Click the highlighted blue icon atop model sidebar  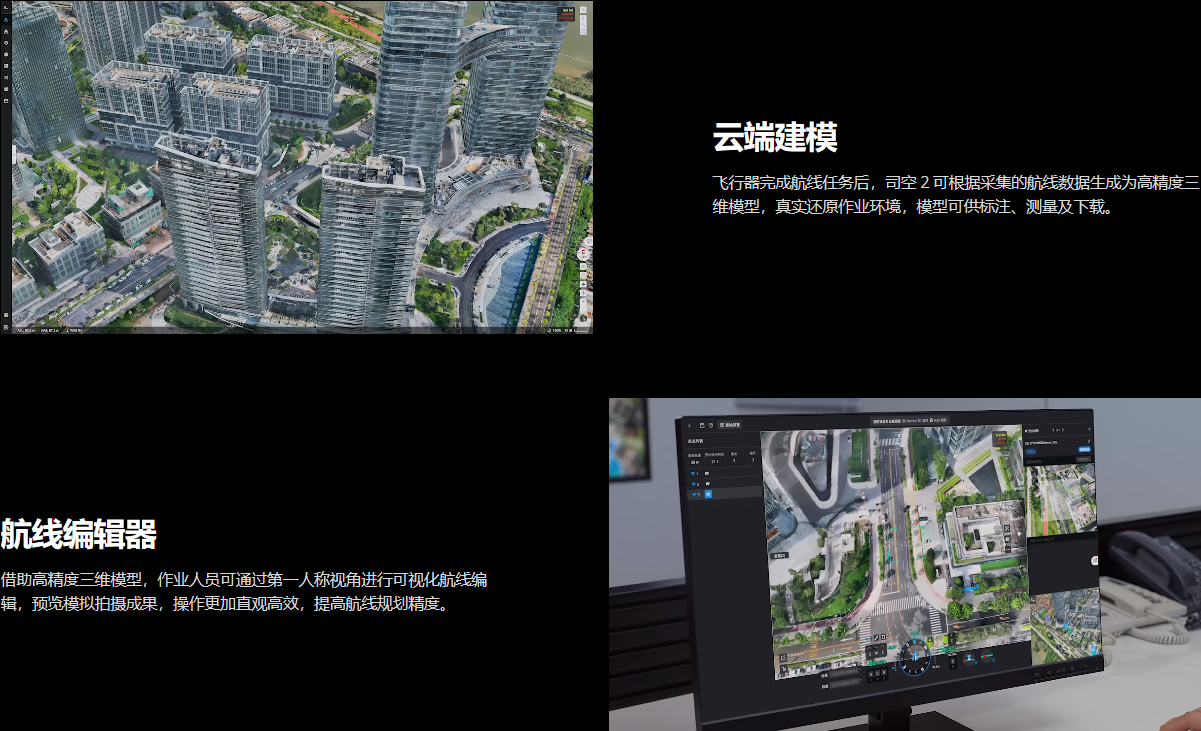[x=6, y=19]
